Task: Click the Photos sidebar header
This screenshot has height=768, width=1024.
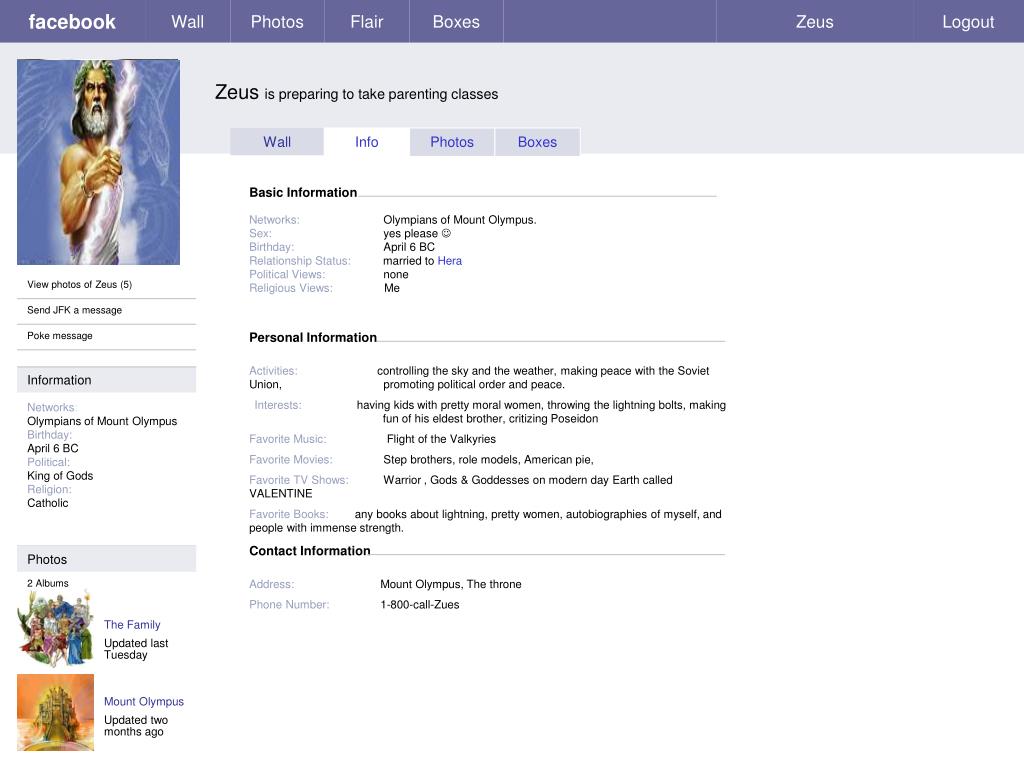Action: click(x=106, y=559)
